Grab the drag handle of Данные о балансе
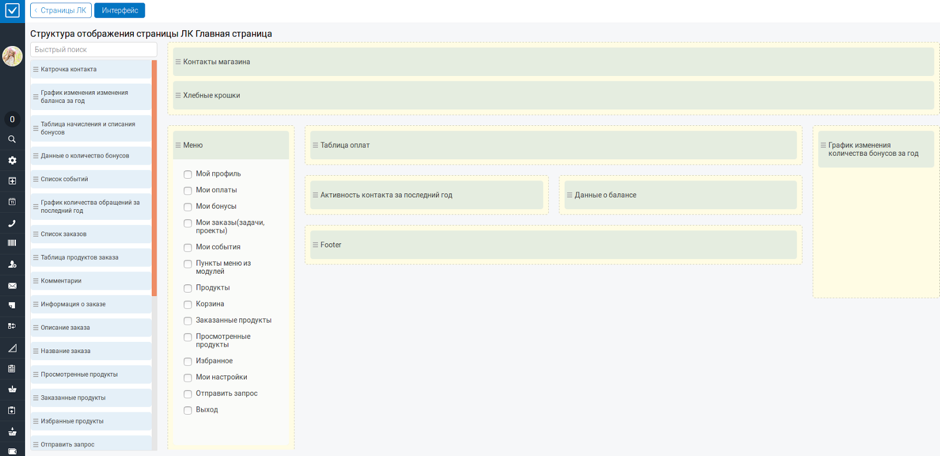The image size is (940, 456). (x=570, y=195)
